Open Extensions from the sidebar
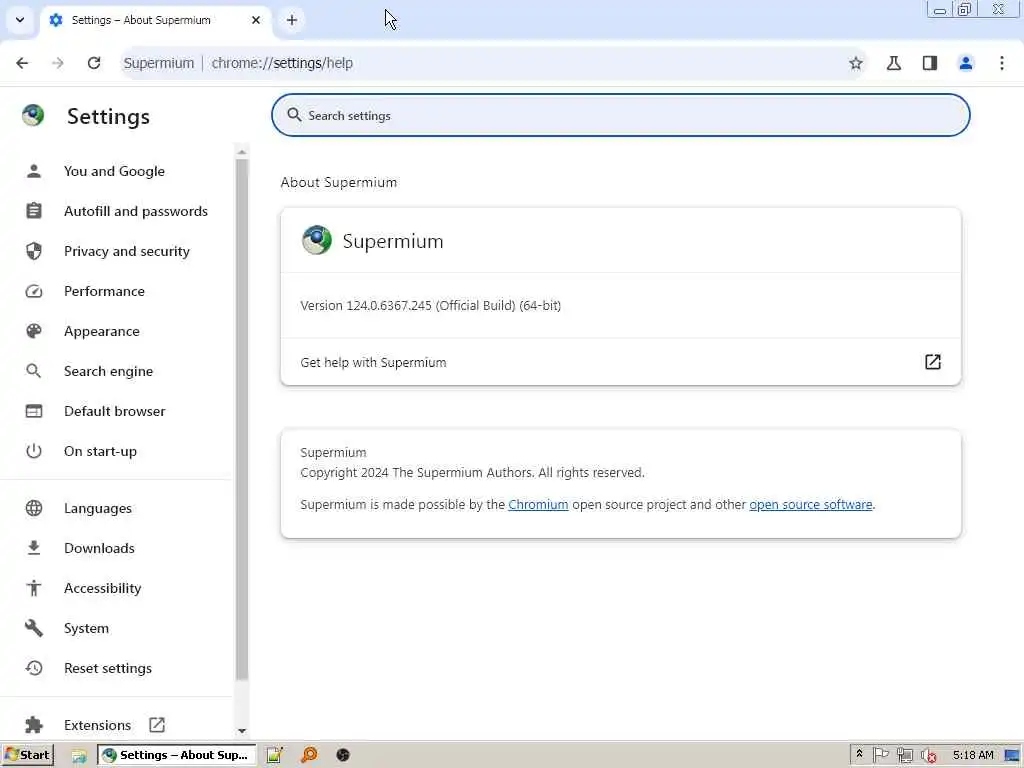The width and height of the screenshot is (1024, 768). click(97, 725)
